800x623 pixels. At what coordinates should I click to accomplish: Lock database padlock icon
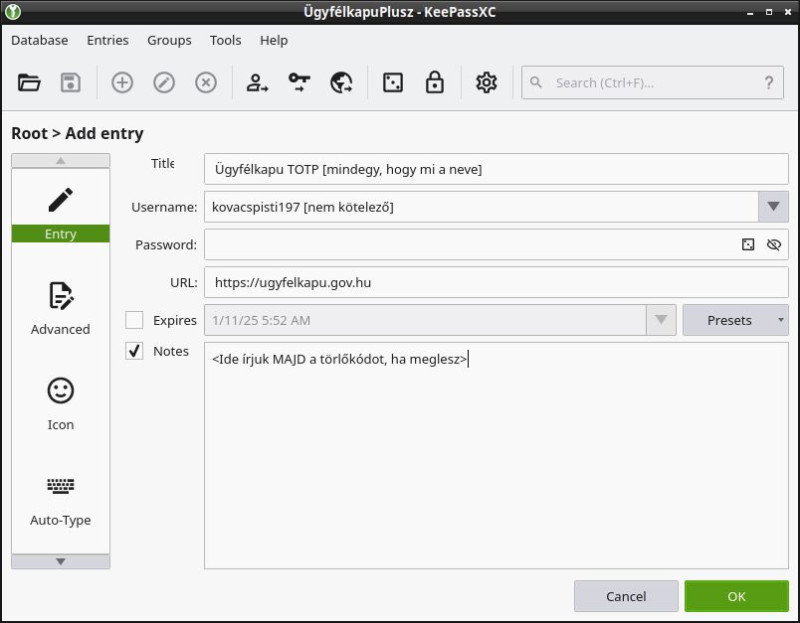(x=434, y=83)
